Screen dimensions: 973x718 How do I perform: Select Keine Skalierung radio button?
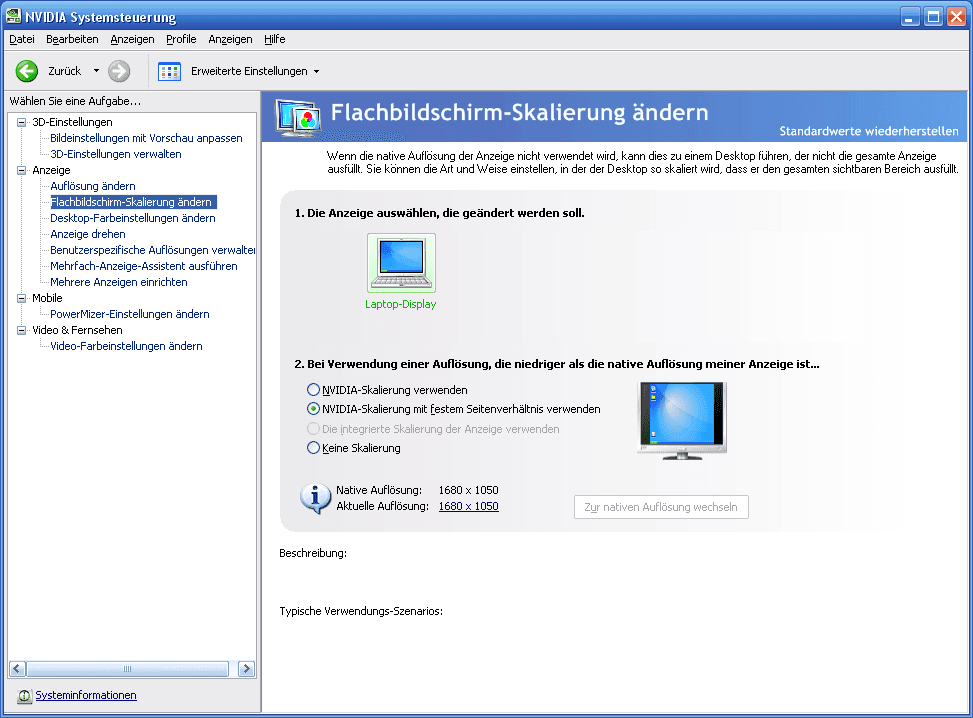[313, 448]
